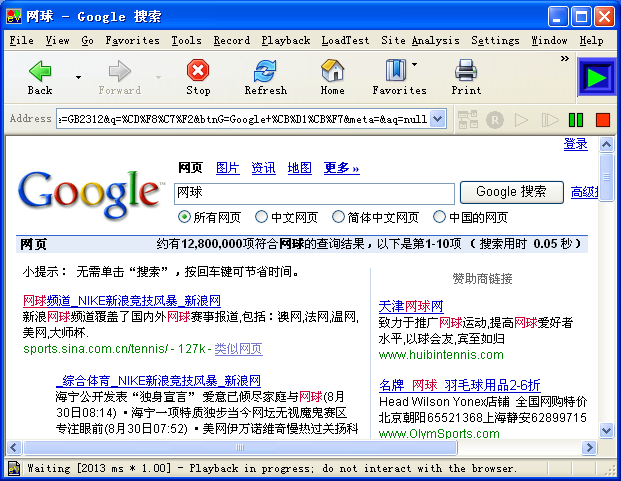Click the 类似网页 similar pages link
Viewport: 621px width, 481px height.
pyautogui.click(x=238, y=349)
